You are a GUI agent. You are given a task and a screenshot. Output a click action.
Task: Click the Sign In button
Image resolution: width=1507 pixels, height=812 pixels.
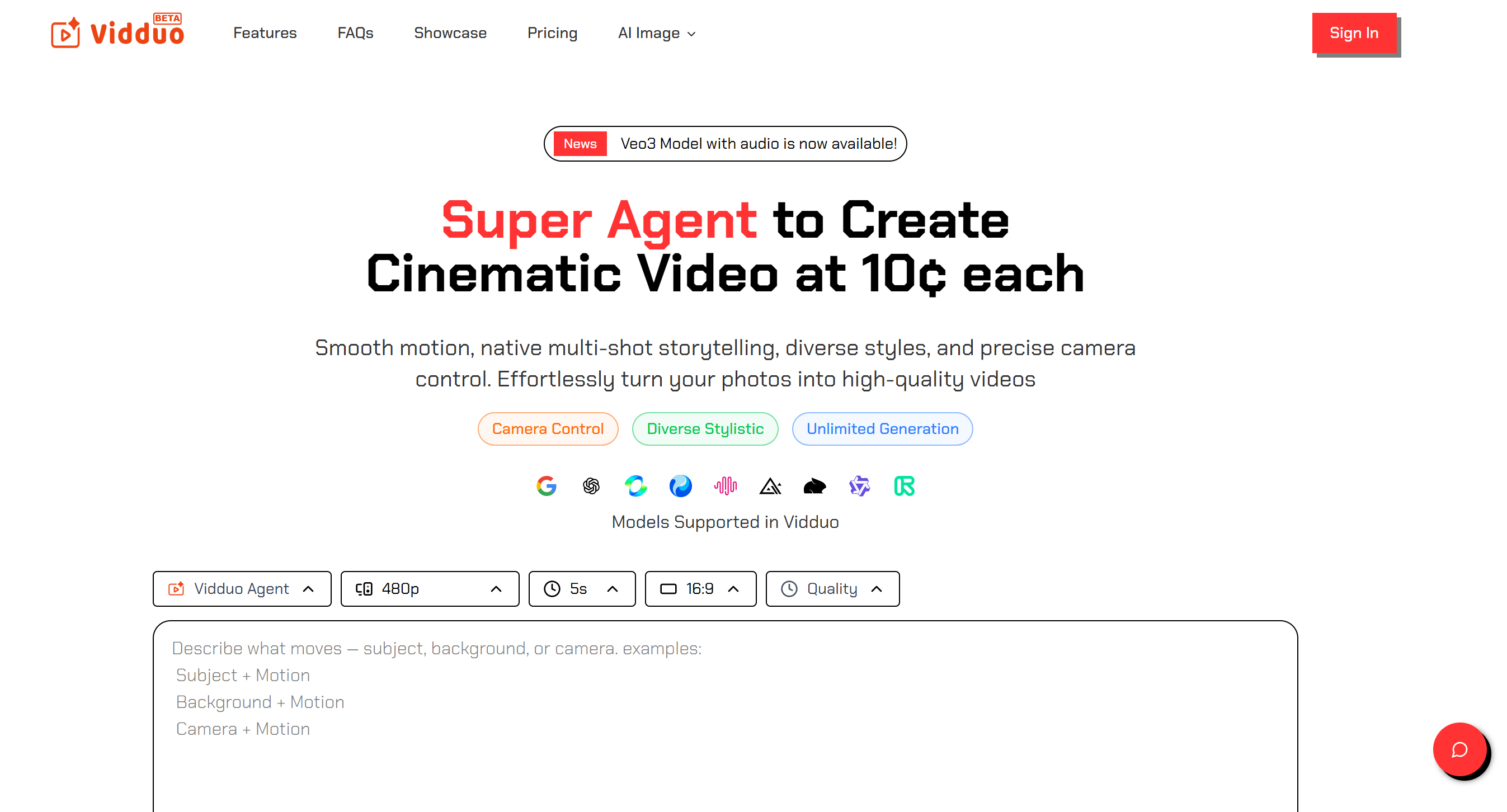tap(1354, 33)
